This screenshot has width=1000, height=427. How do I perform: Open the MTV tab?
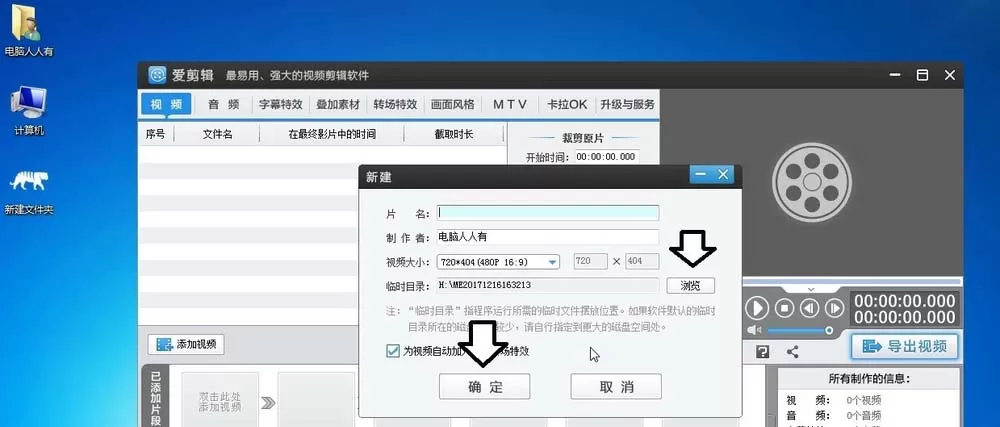click(x=510, y=105)
